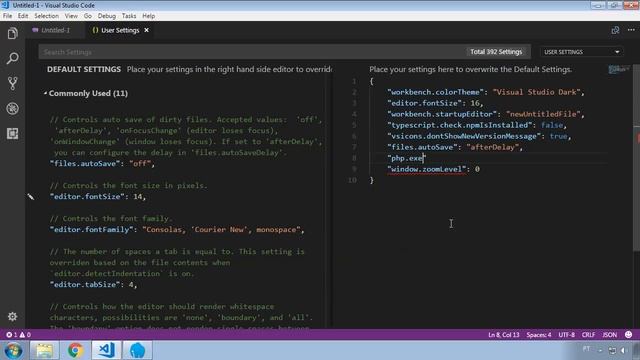Open the Debug menu
640x360 pixels.
[107, 16]
